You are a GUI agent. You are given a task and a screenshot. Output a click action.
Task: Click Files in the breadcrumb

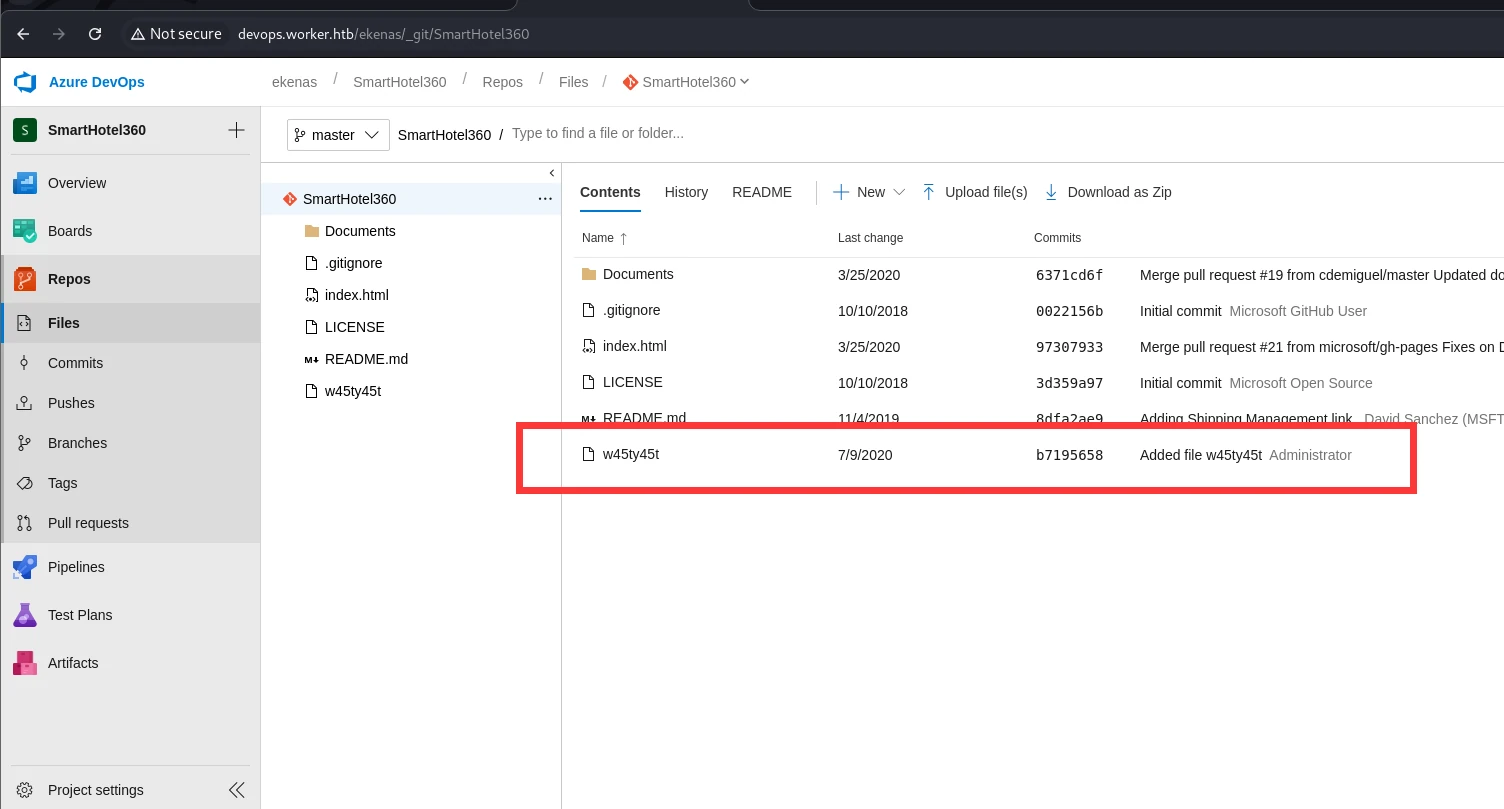pos(573,82)
